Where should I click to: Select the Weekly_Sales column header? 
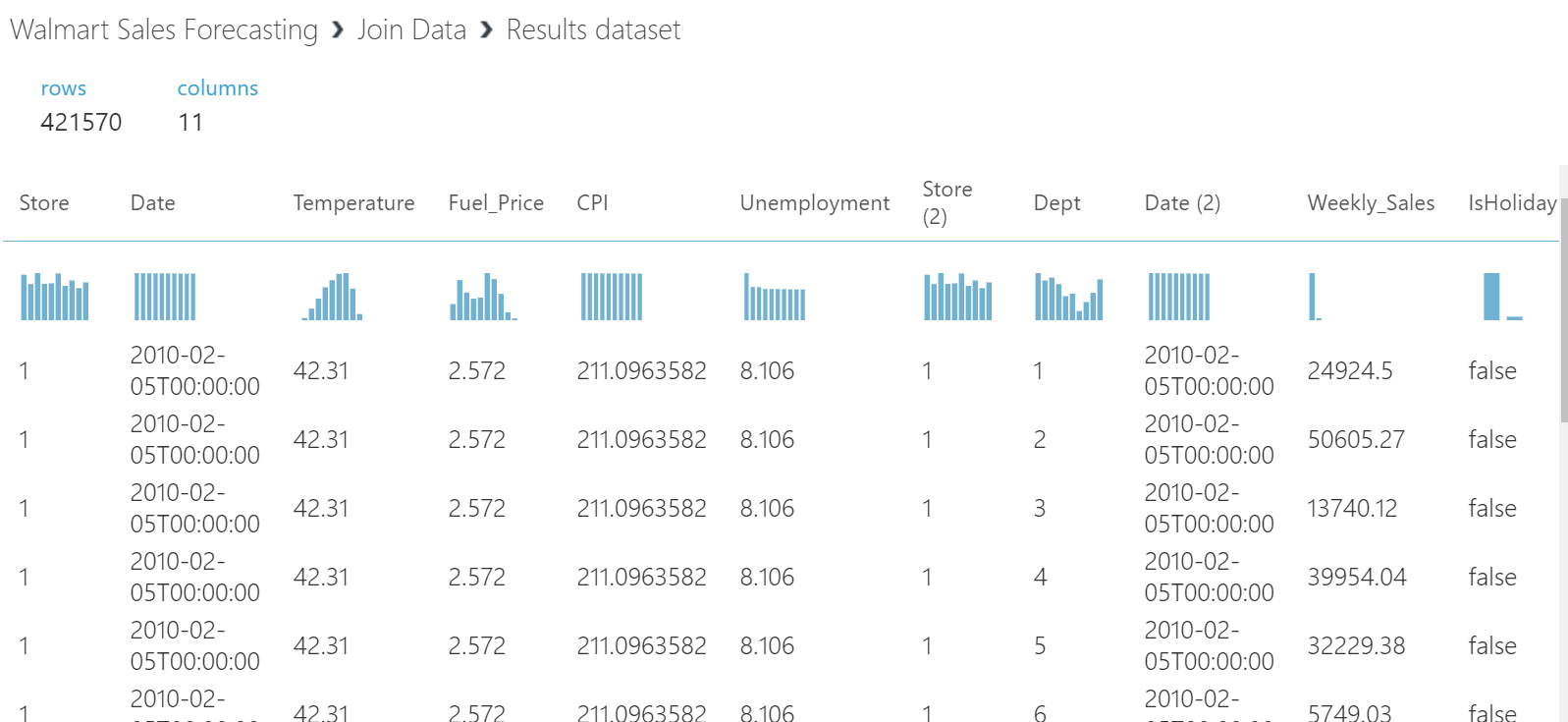pos(1371,203)
